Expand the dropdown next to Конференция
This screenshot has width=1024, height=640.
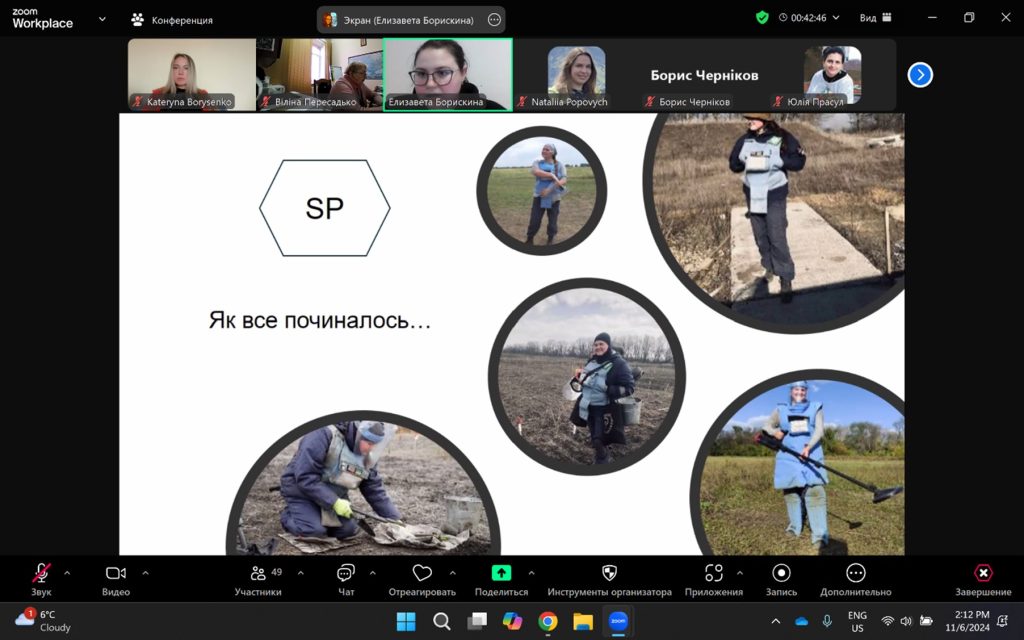[x=103, y=17]
